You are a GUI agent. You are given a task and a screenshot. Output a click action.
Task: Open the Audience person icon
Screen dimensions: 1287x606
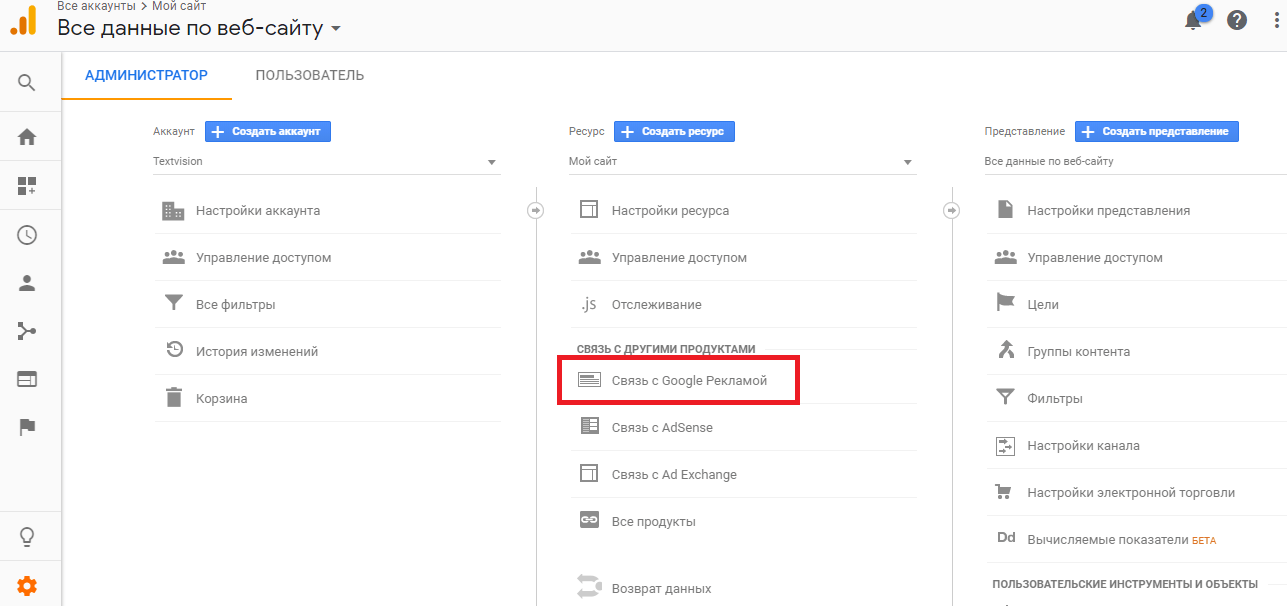pos(27,282)
